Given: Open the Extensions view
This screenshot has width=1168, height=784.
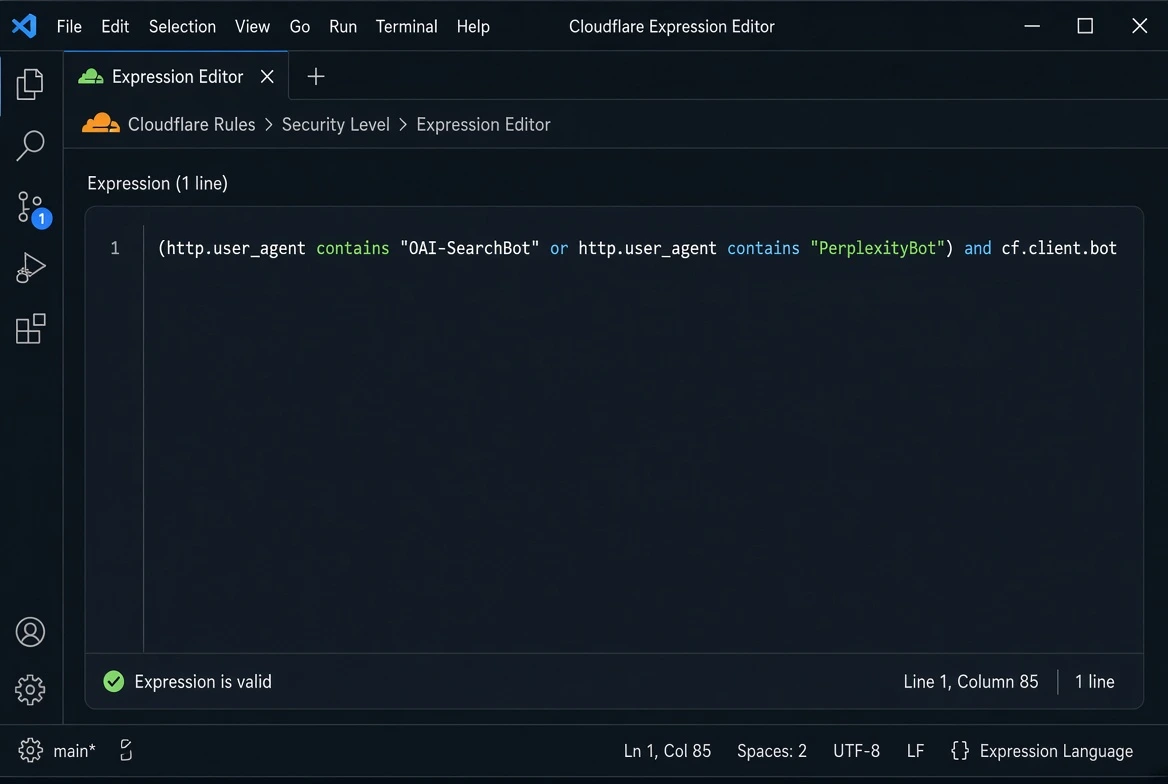Looking at the screenshot, I should click(x=30, y=329).
